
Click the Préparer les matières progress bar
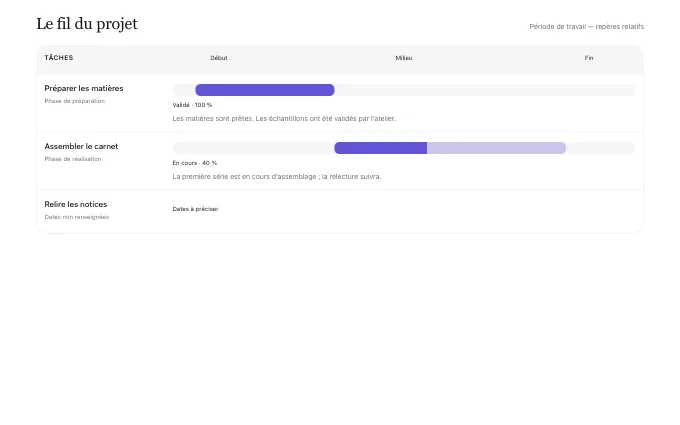pos(265,90)
